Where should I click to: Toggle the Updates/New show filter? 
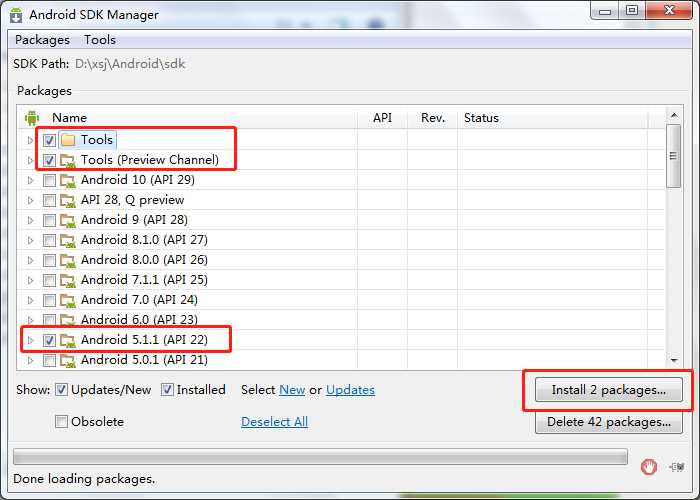61,390
